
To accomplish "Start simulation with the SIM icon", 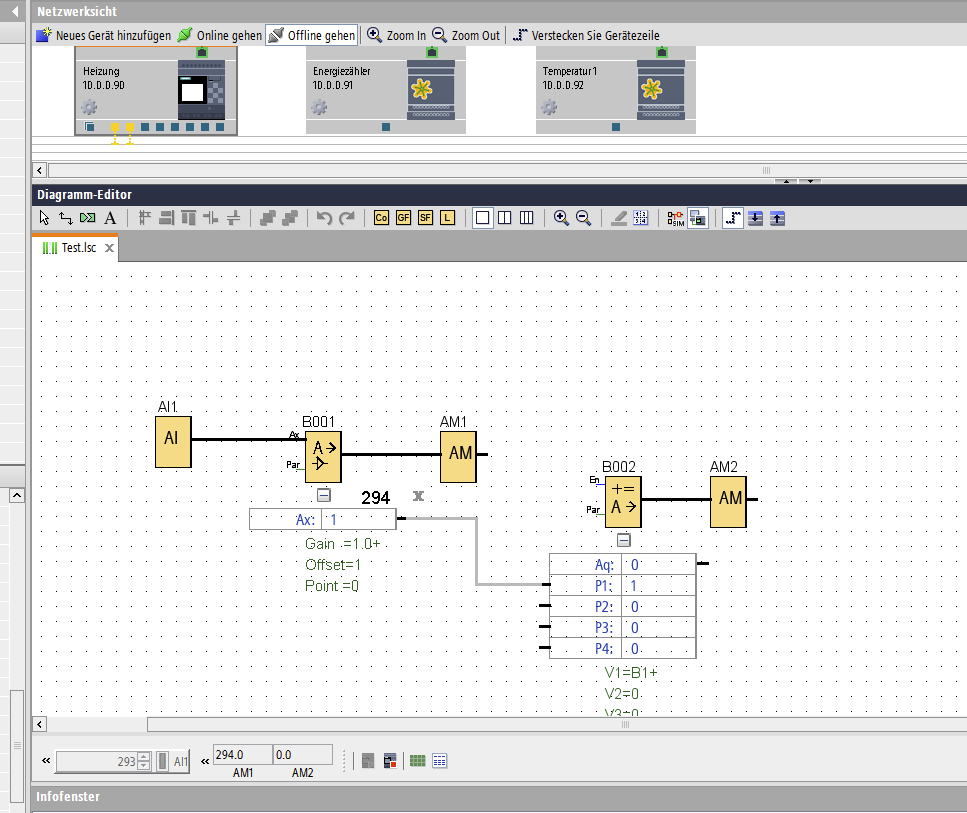I will click(676, 218).
